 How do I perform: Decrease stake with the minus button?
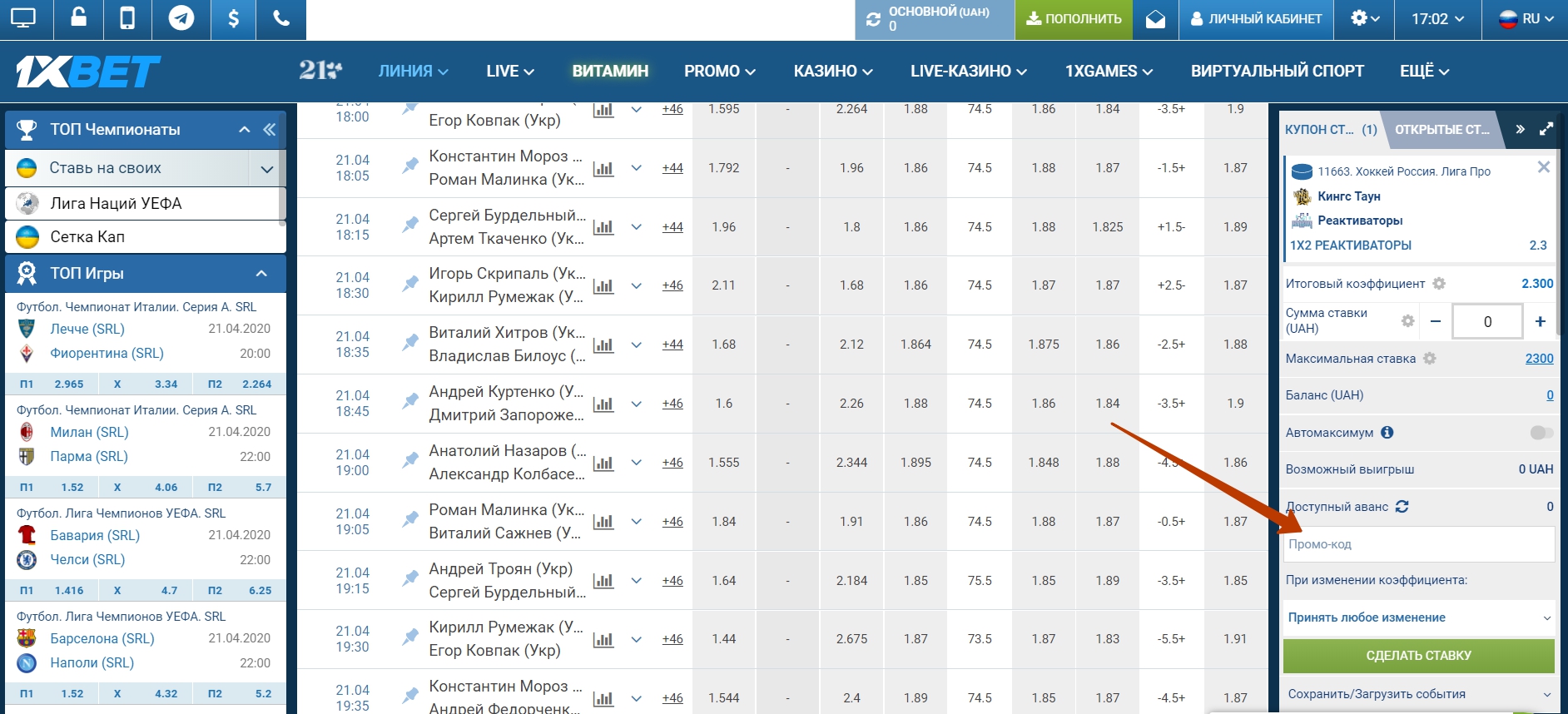click(x=1436, y=321)
